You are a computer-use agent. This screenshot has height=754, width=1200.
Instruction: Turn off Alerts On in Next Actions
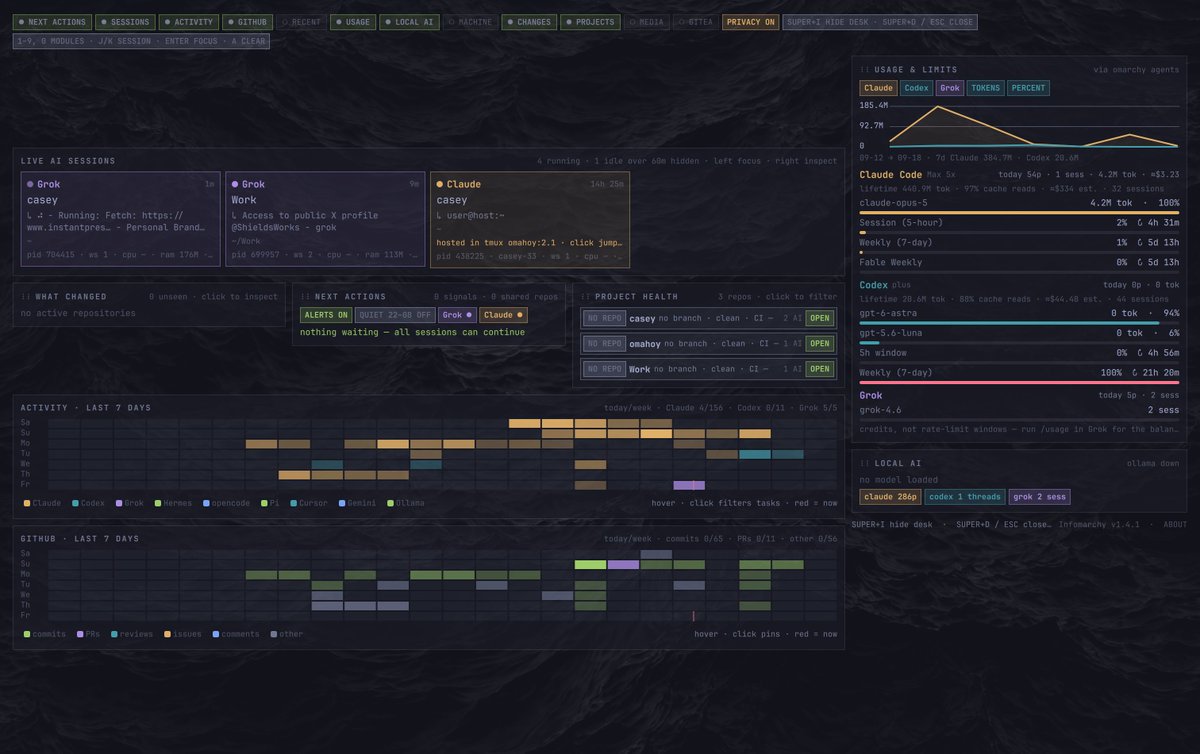(325, 315)
